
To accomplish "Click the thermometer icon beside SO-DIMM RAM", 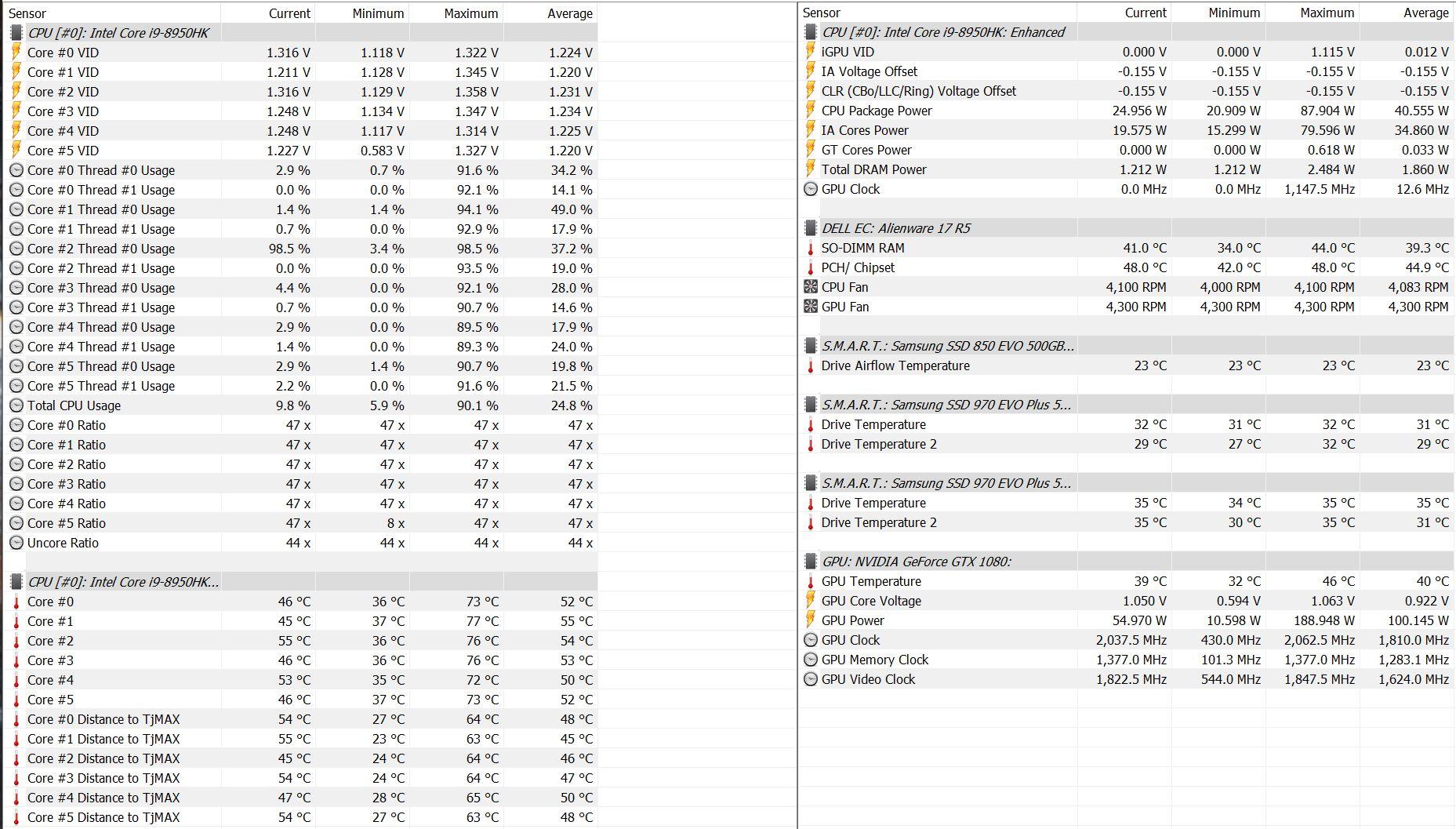I will tap(811, 248).
